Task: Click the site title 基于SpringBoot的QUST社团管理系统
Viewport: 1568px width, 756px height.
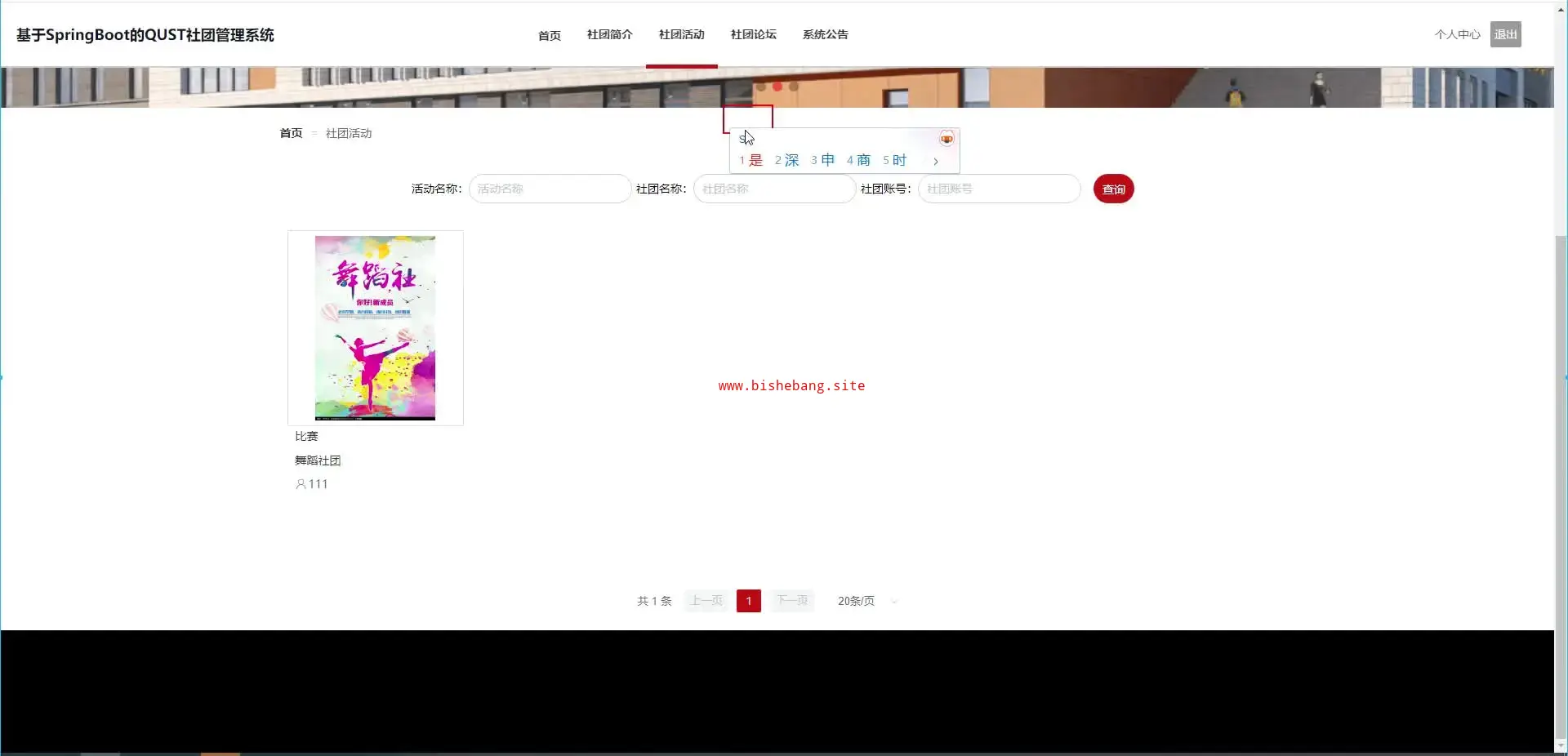Action: pos(145,35)
